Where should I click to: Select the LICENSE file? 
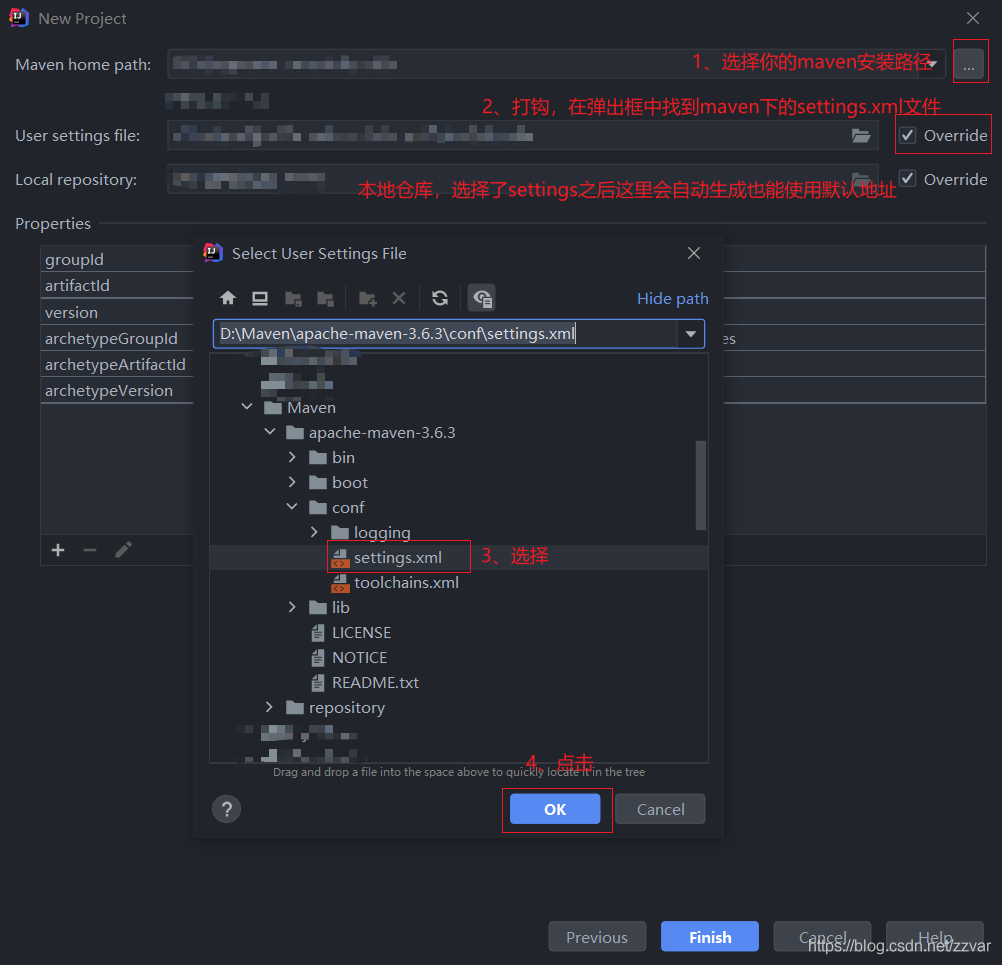[361, 633]
